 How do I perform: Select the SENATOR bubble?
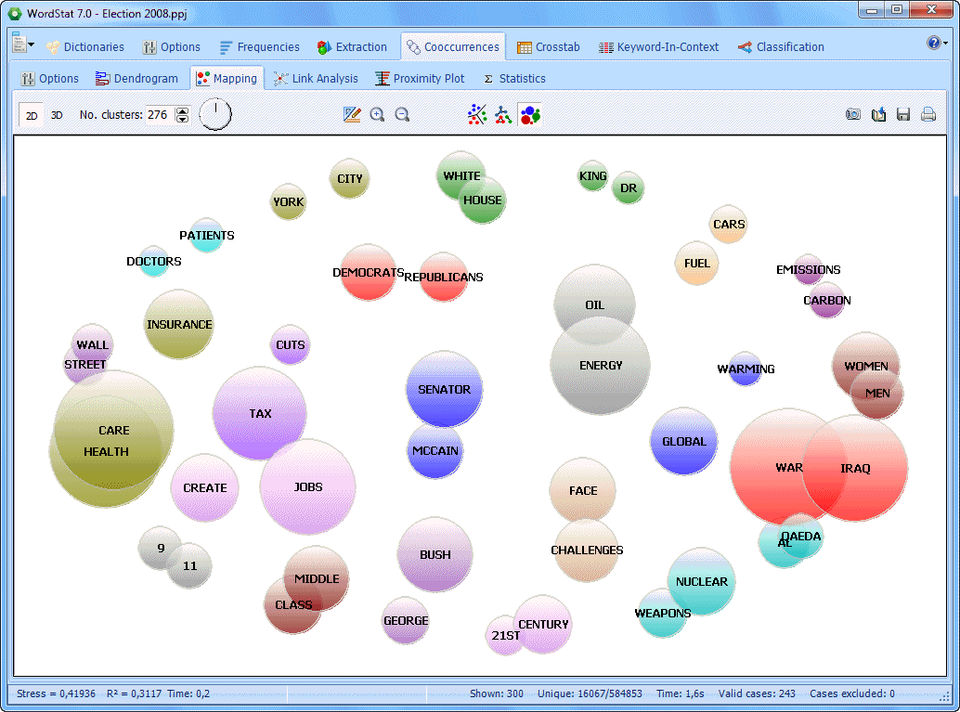444,389
